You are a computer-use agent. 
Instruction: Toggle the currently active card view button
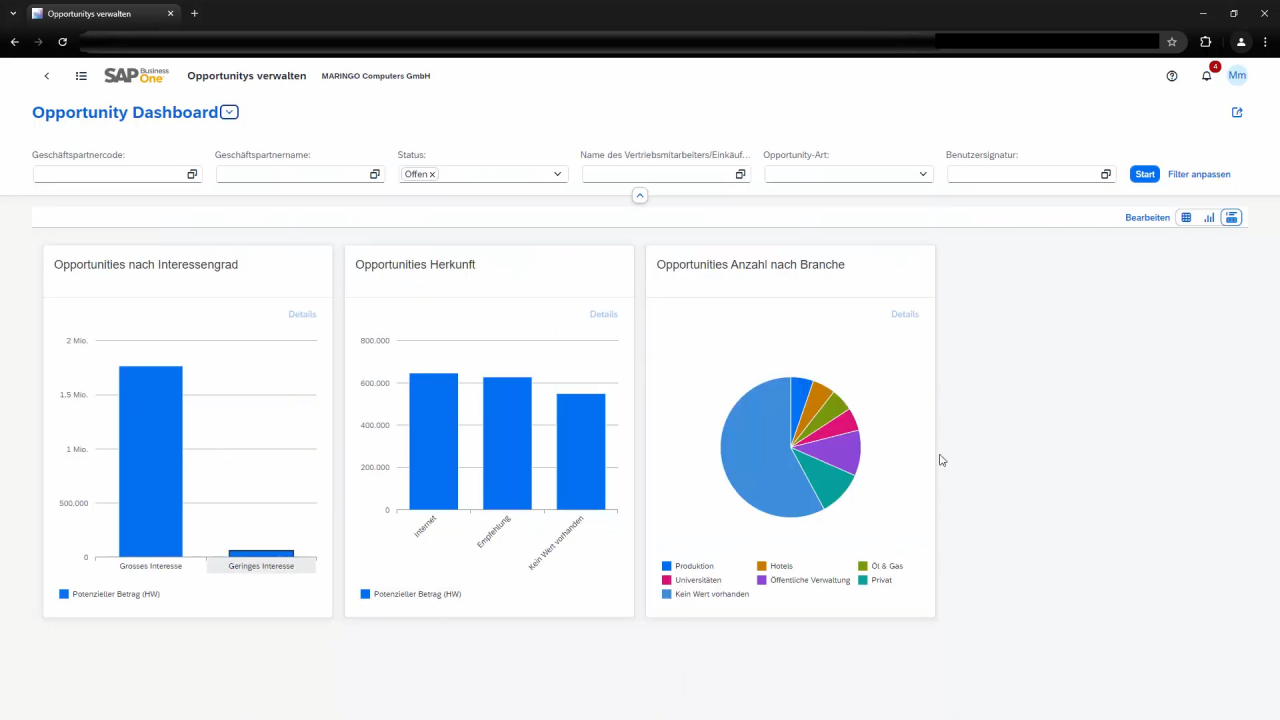[x=1231, y=217]
